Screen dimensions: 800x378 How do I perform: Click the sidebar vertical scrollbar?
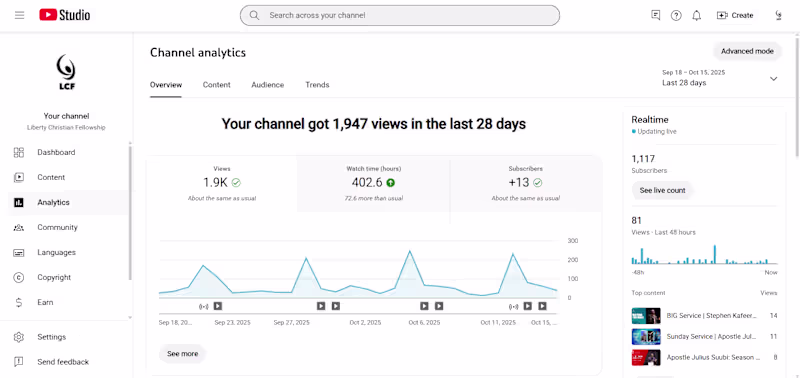pos(130,212)
